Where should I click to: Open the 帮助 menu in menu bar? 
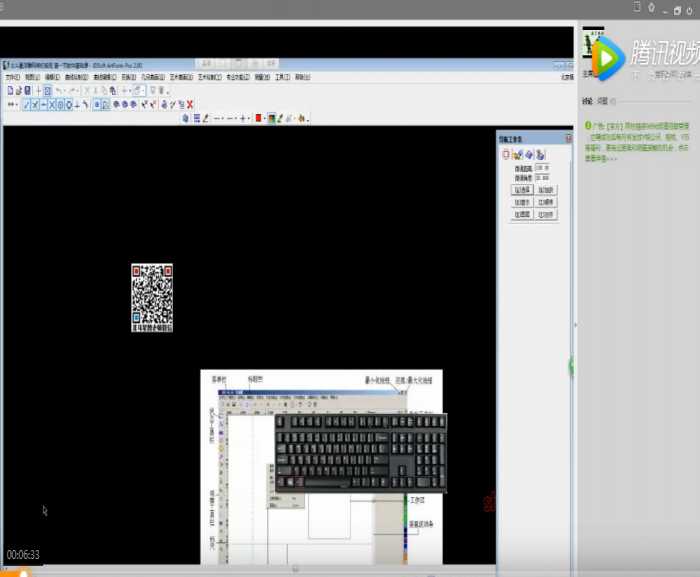click(x=301, y=76)
